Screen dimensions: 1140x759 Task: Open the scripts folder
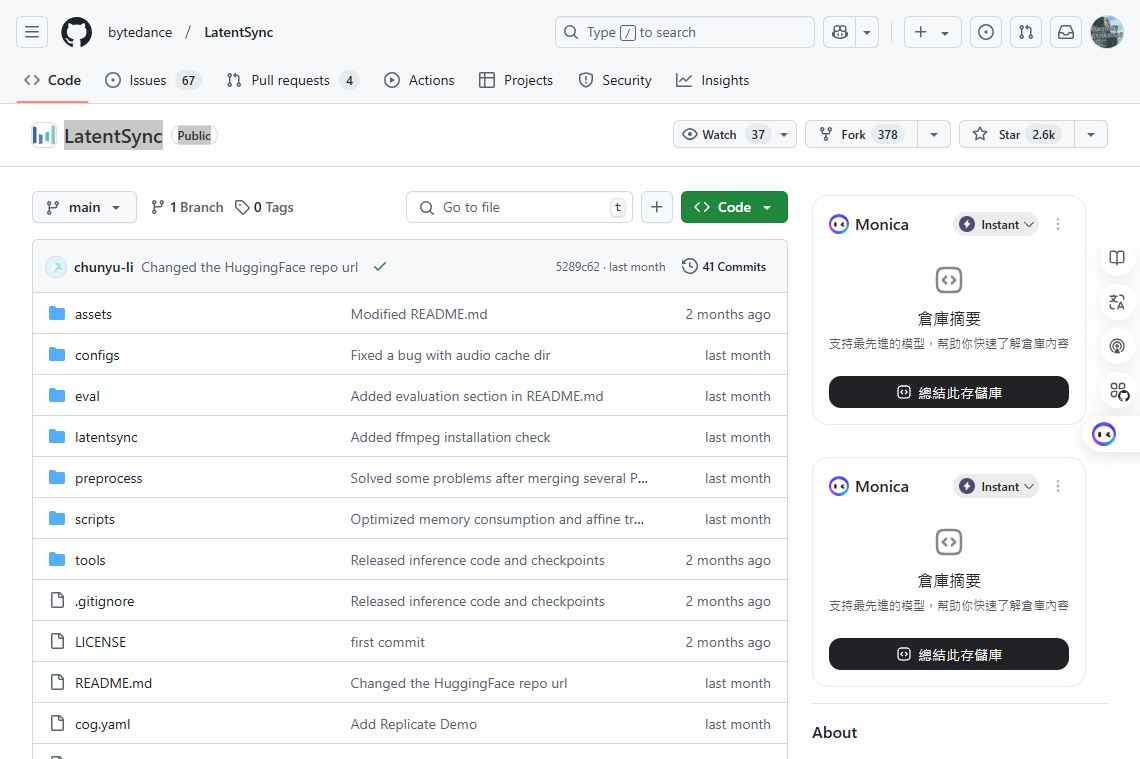(95, 519)
